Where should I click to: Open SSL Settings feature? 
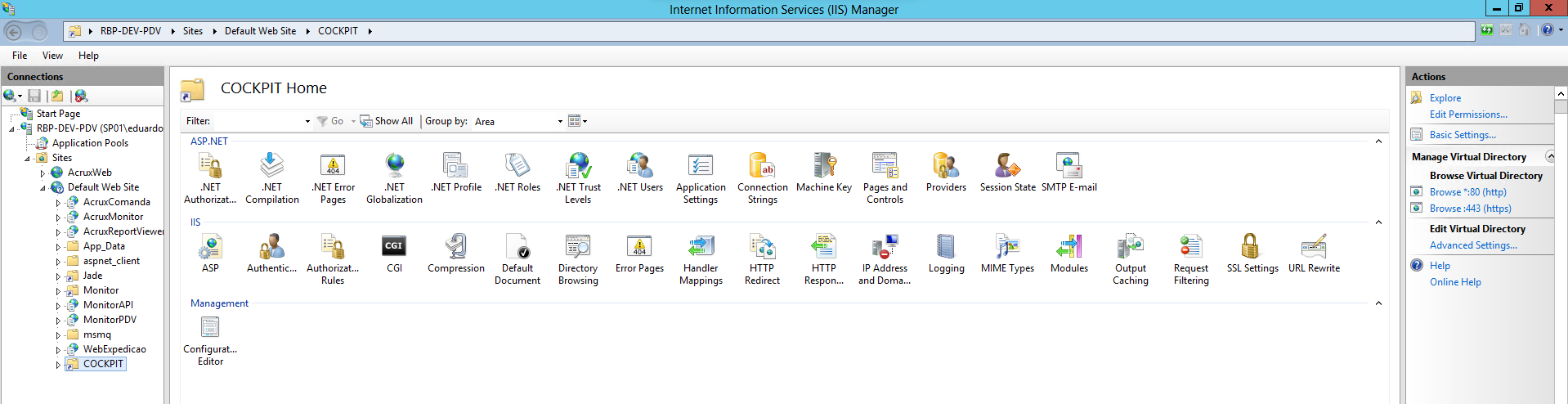[x=1252, y=247]
